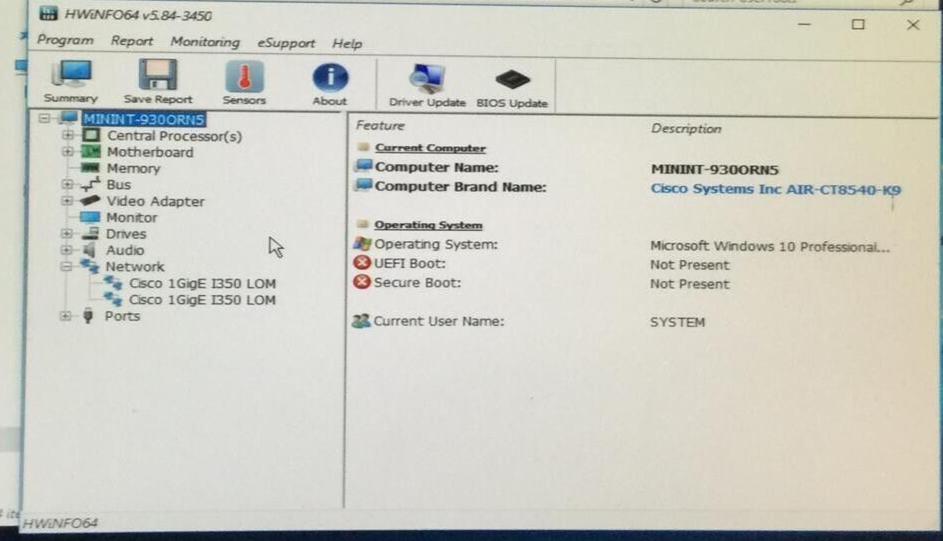Launch Driver Update from the toolbar
The width and height of the screenshot is (943, 541).
427,80
